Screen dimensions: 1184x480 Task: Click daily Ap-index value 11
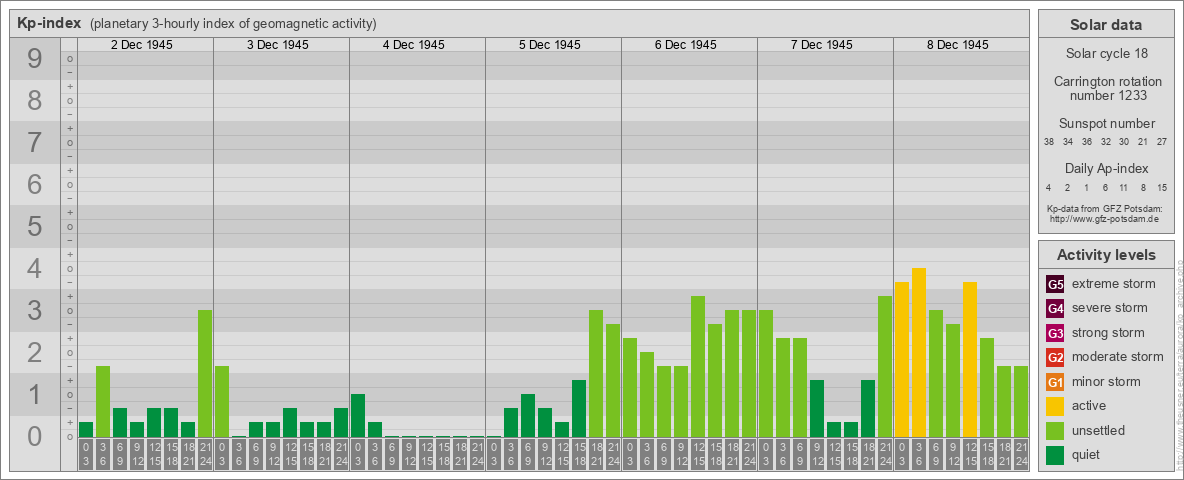point(1124,187)
